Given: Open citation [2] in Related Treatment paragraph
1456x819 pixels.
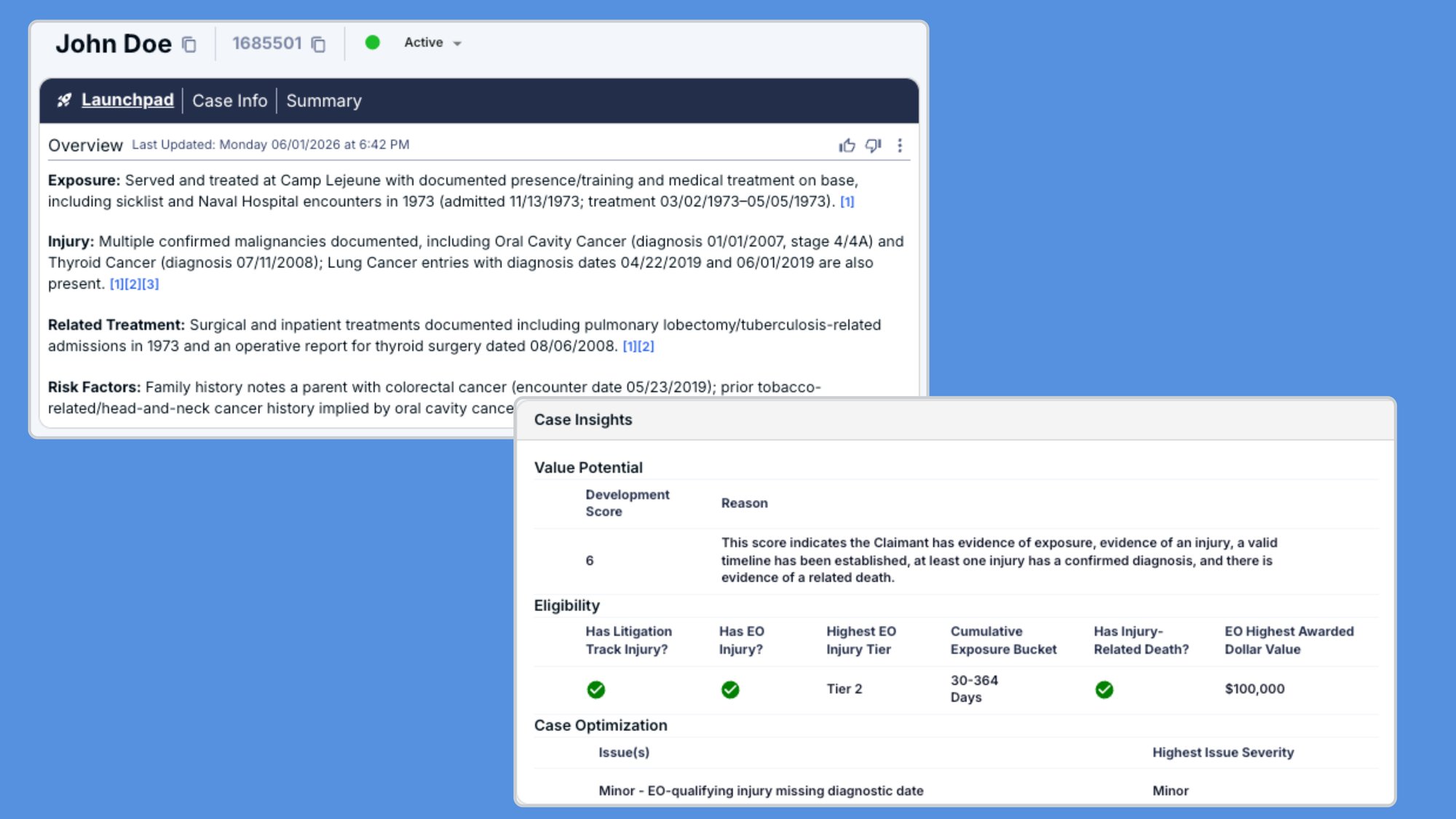Looking at the screenshot, I should (x=646, y=347).
